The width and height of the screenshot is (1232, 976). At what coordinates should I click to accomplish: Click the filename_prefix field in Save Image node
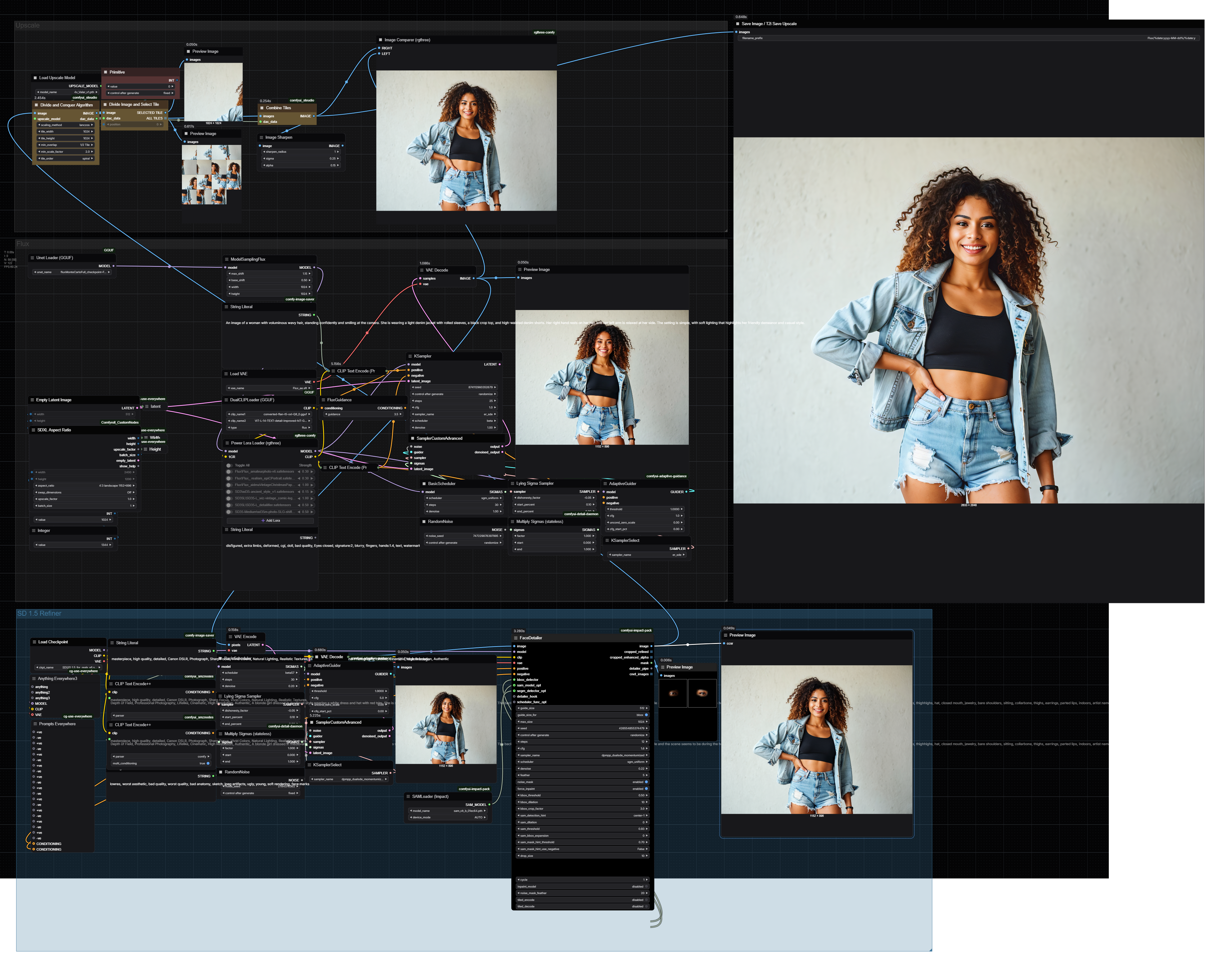click(968, 38)
